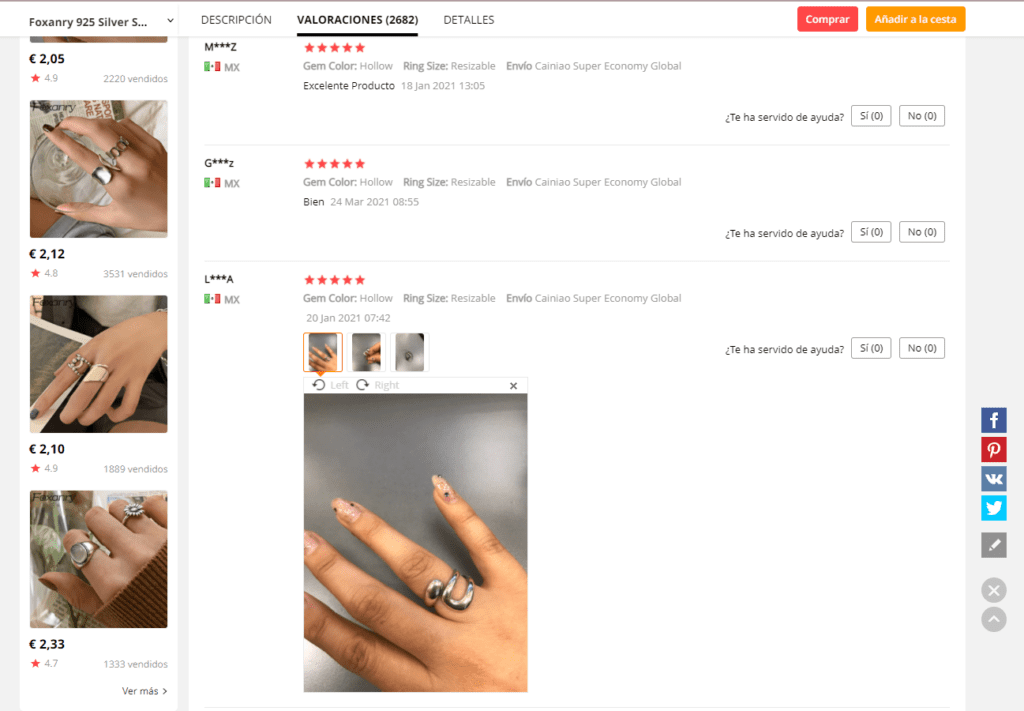Select second review photo thumbnail
Image resolution: width=1024 pixels, height=711 pixels.
[366, 352]
